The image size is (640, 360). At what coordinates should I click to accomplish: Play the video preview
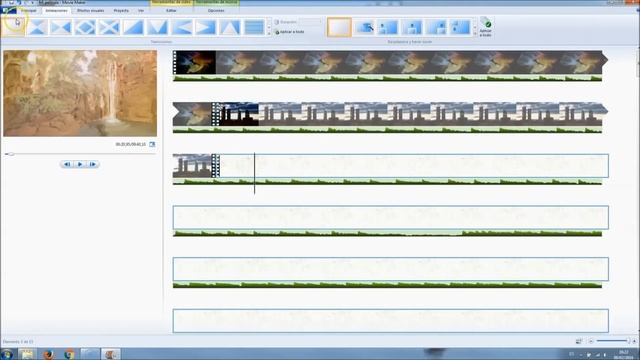(80, 164)
